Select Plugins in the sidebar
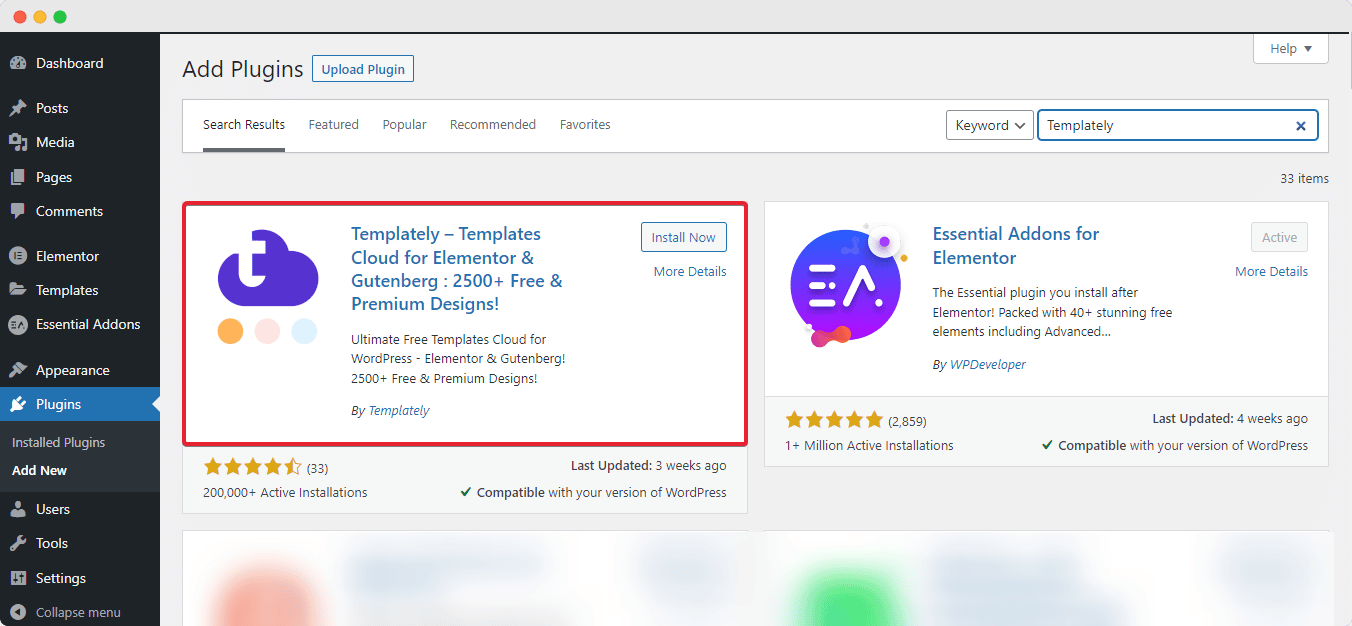Screen dimensions: 1352x626 tap(80, 404)
